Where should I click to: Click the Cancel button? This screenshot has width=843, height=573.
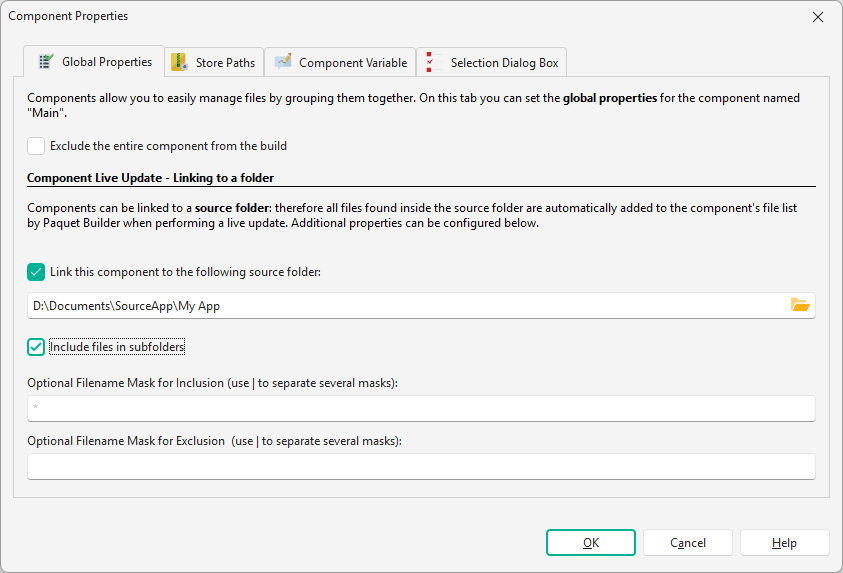pos(688,543)
